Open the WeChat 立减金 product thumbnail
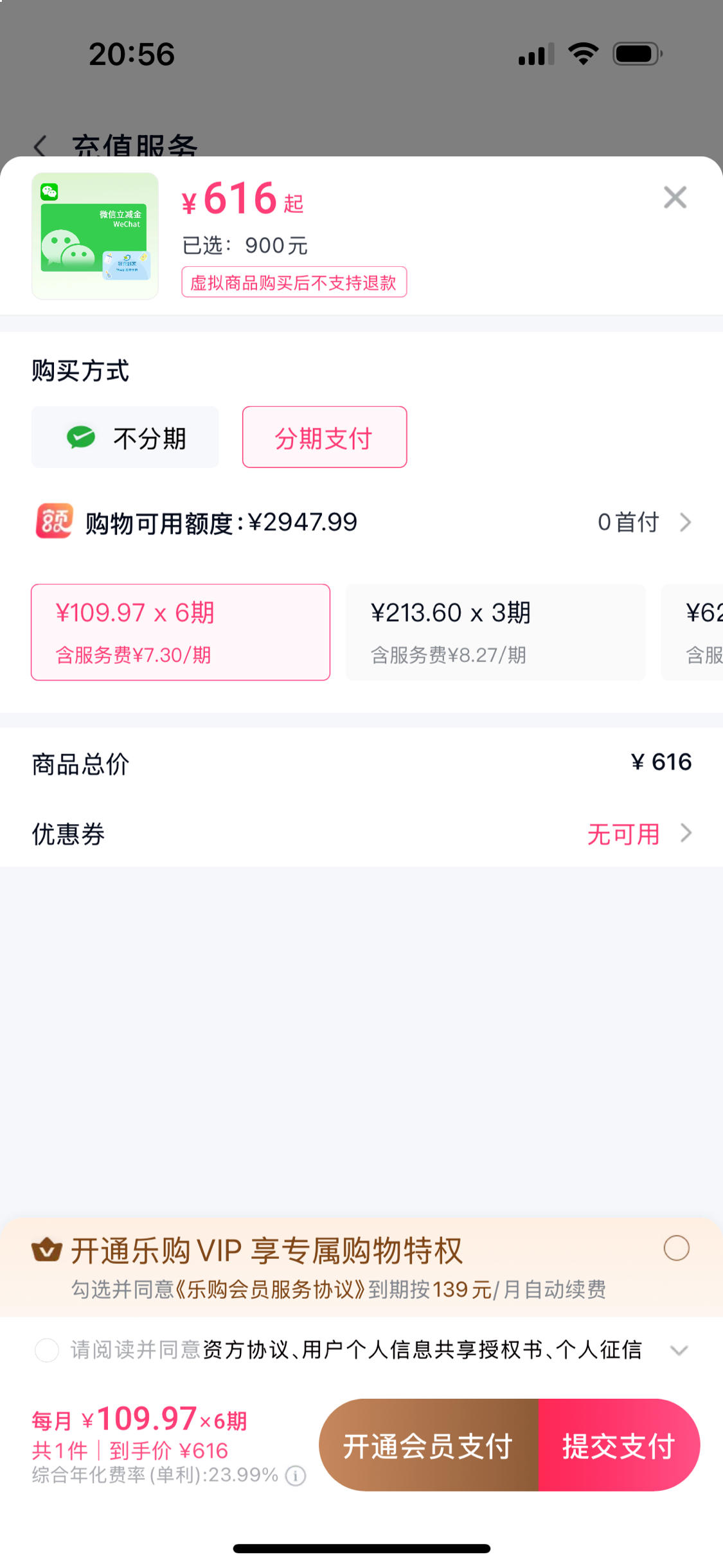Viewport: 723px width, 1568px height. (95, 236)
